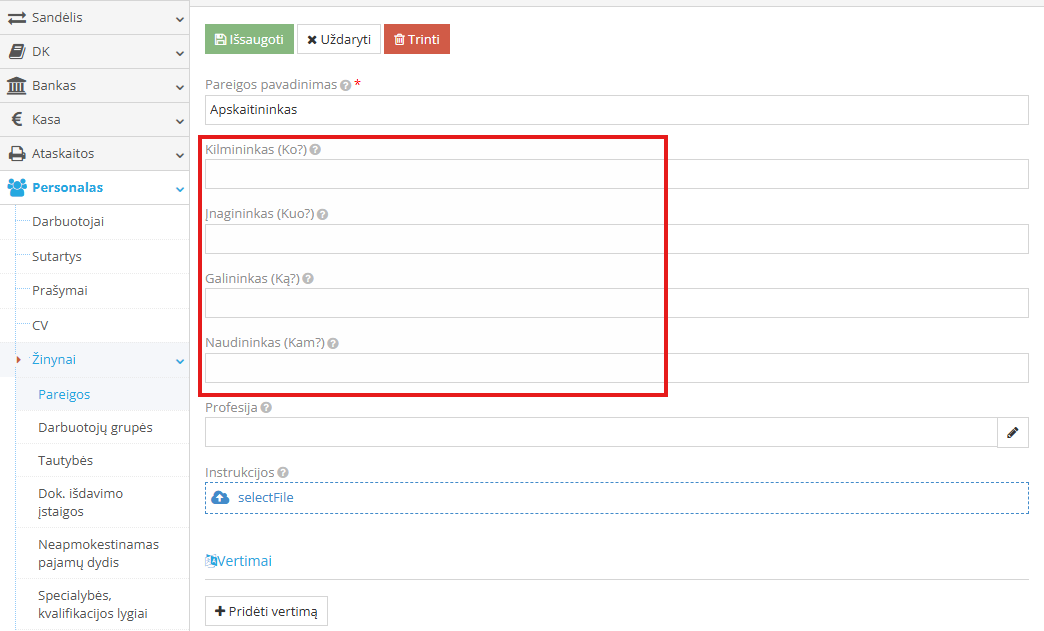The image size is (1044, 631).
Task: Collapse the Personalas menu chevron
Action: [x=180, y=190]
